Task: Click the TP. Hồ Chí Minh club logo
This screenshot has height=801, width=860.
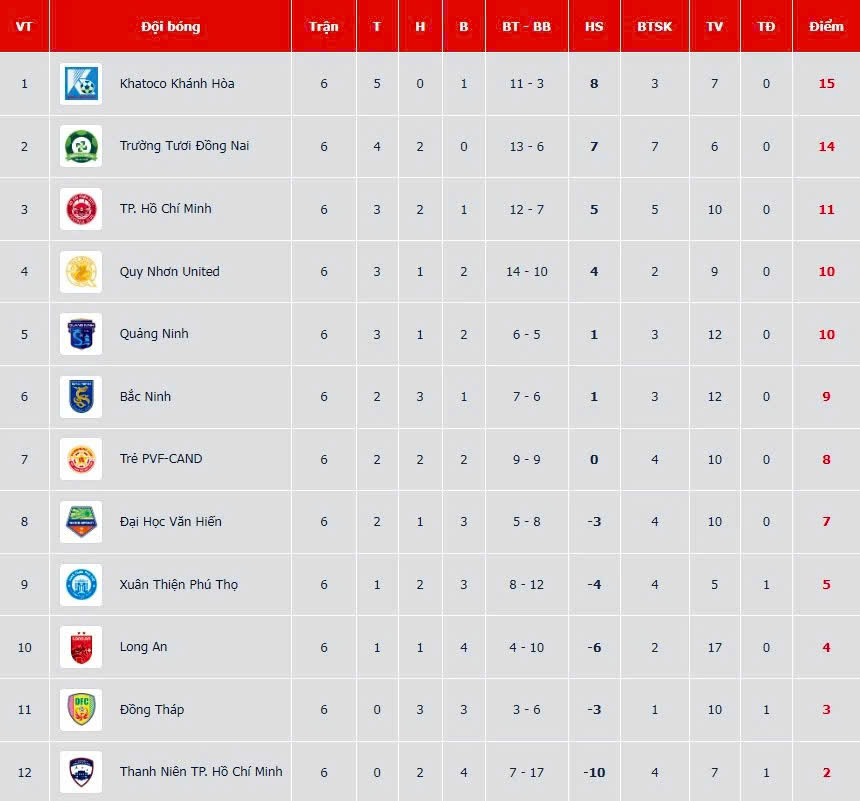Action: (x=80, y=209)
